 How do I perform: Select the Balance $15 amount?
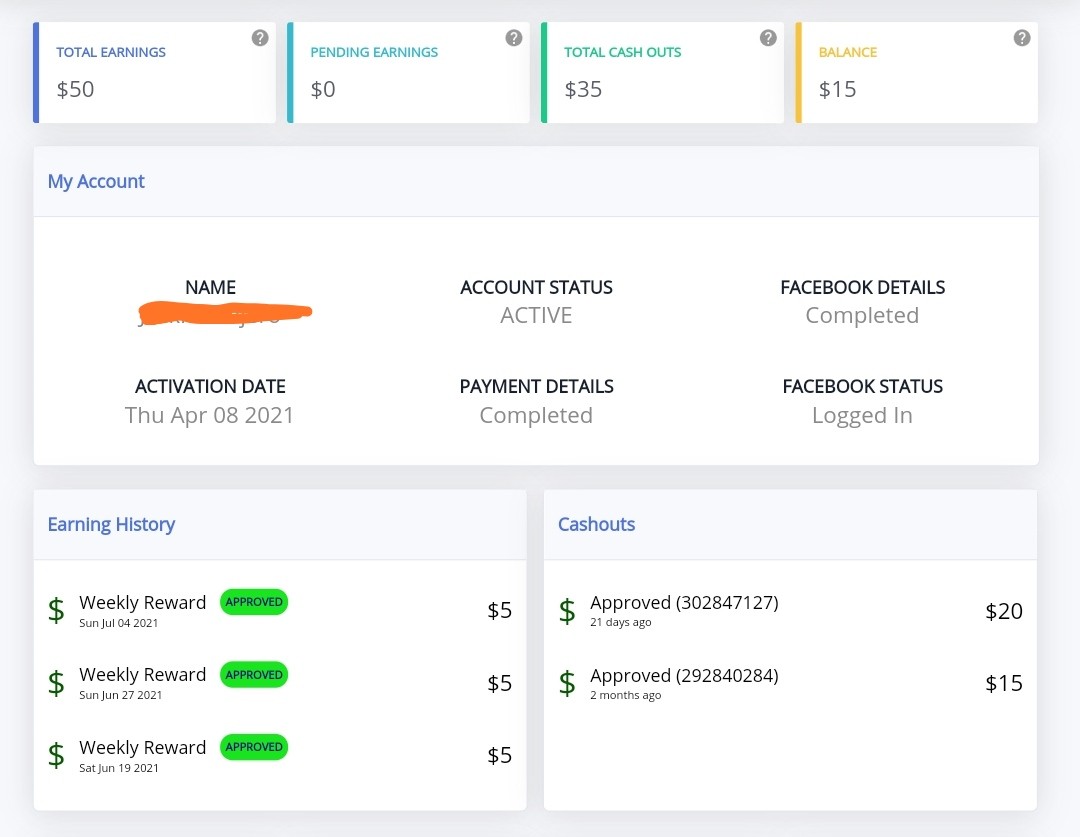click(x=838, y=89)
